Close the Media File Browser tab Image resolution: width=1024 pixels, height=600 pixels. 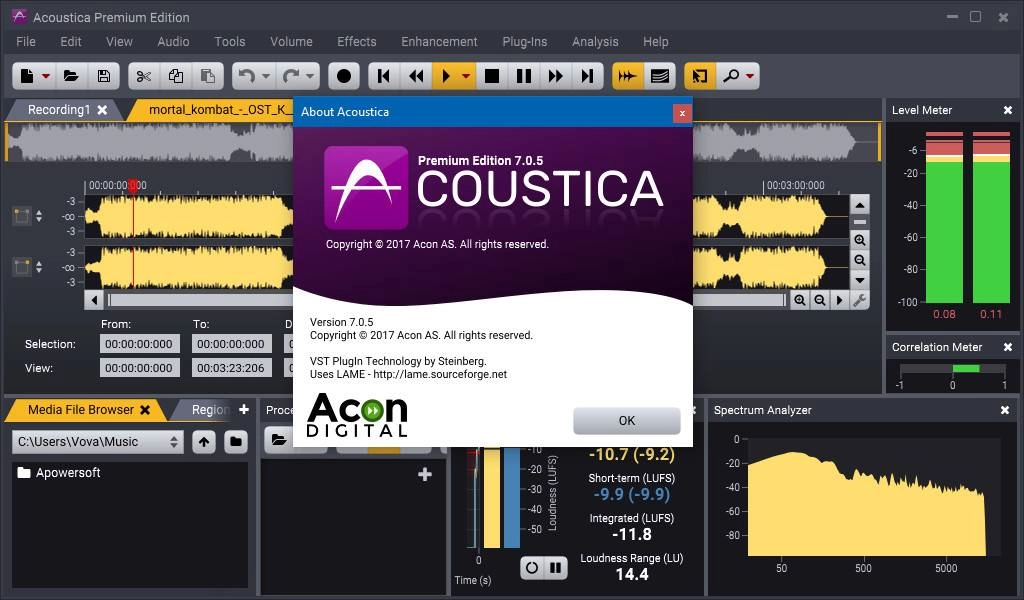145,410
